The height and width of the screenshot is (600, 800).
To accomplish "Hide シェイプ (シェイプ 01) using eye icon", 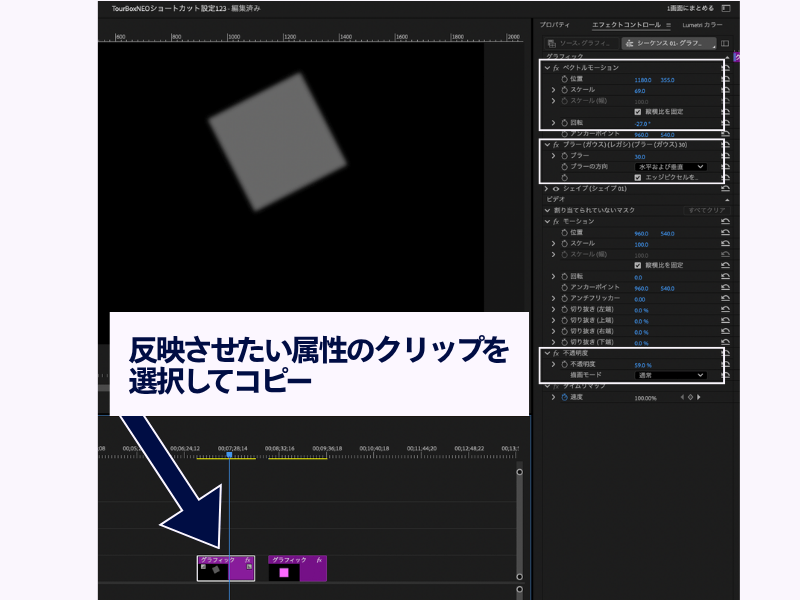I will pyautogui.click(x=555, y=188).
